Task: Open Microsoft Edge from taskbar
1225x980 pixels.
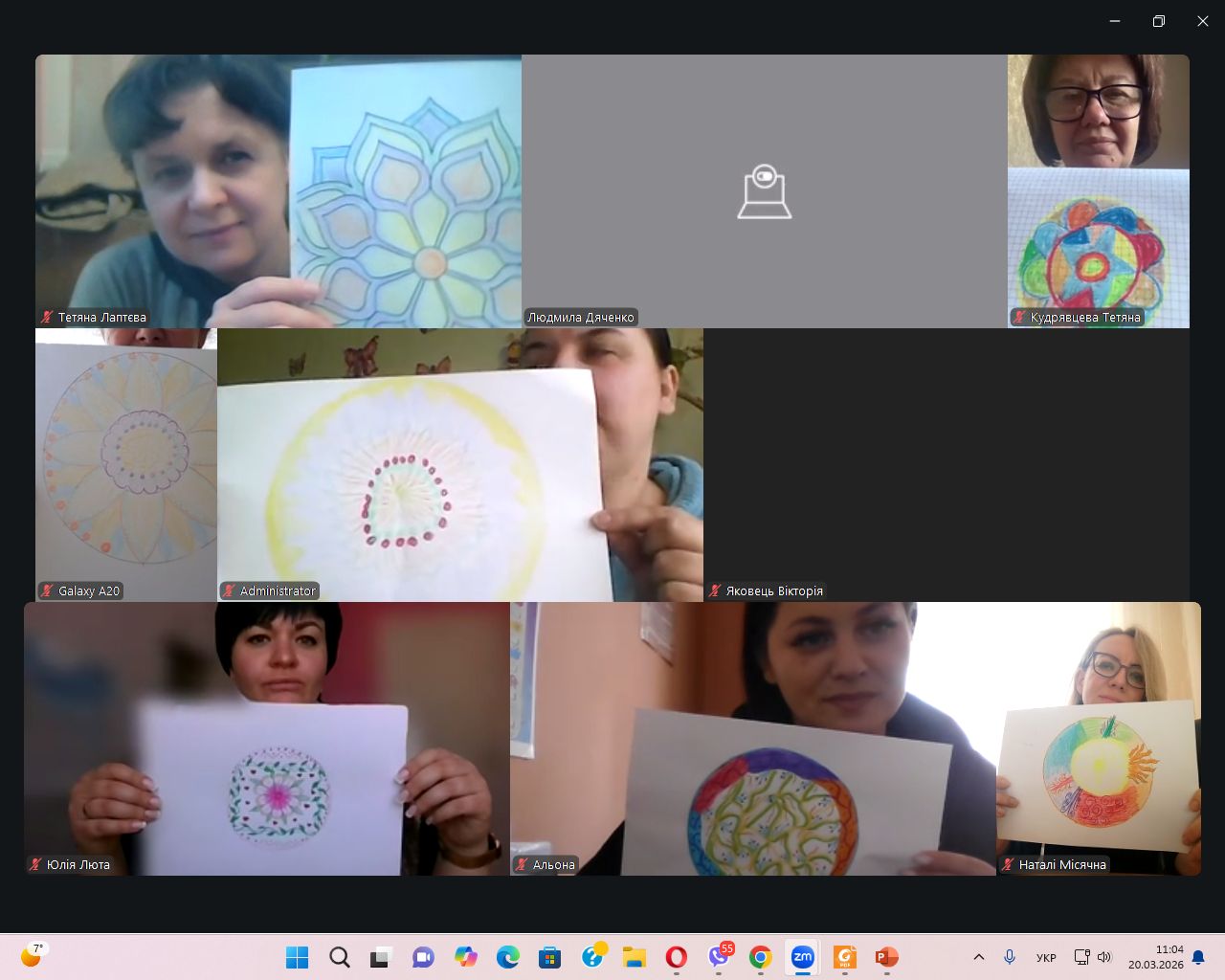Action: pos(507,957)
